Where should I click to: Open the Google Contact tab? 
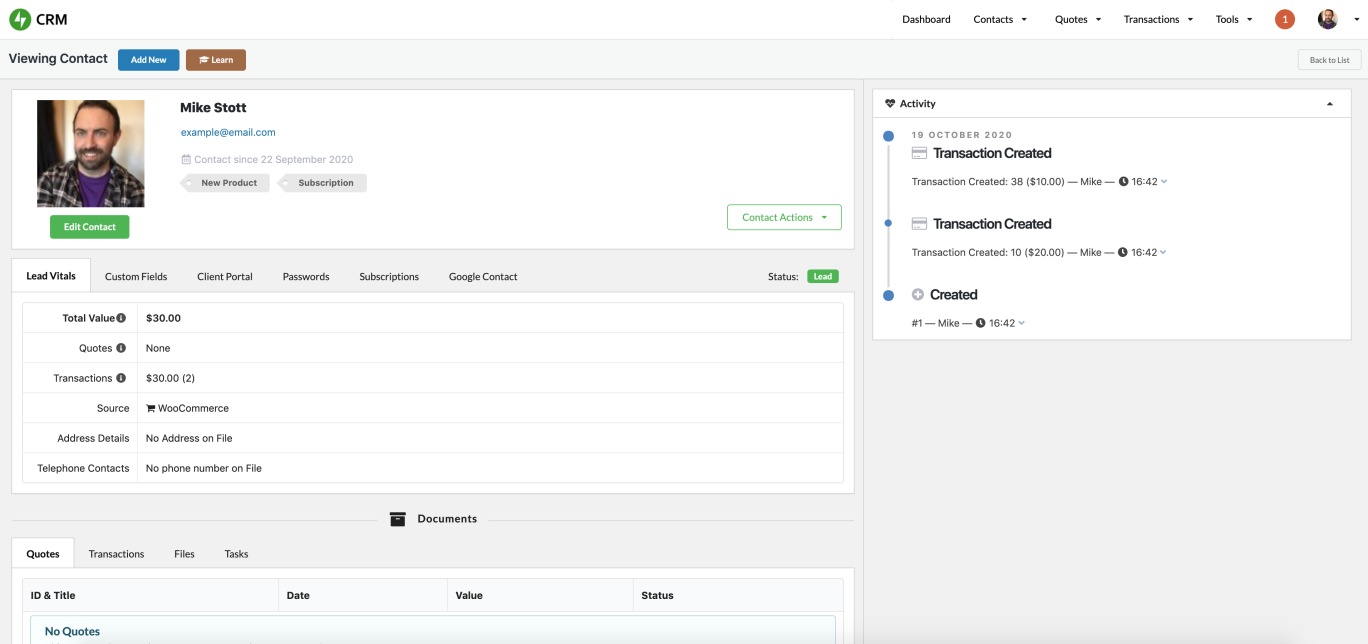[483, 276]
